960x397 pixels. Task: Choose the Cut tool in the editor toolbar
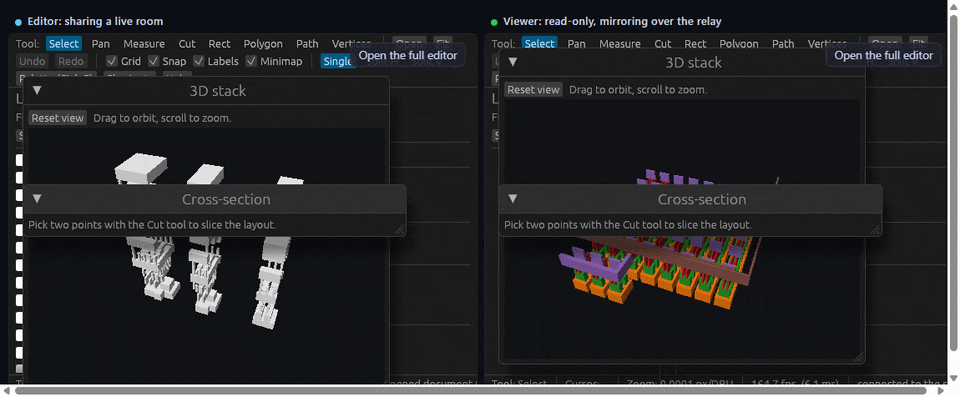click(x=187, y=43)
